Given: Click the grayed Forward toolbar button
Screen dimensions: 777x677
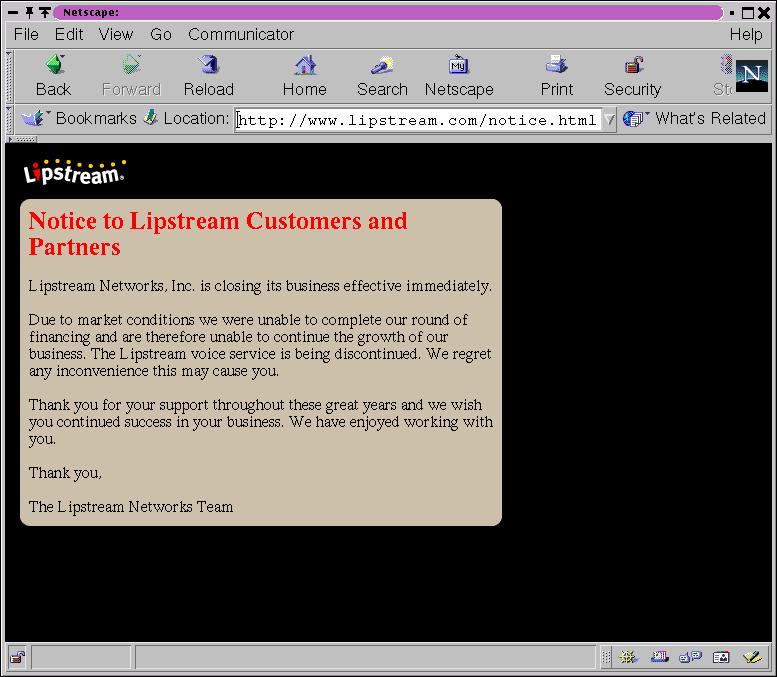Looking at the screenshot, I should (131, 75).
